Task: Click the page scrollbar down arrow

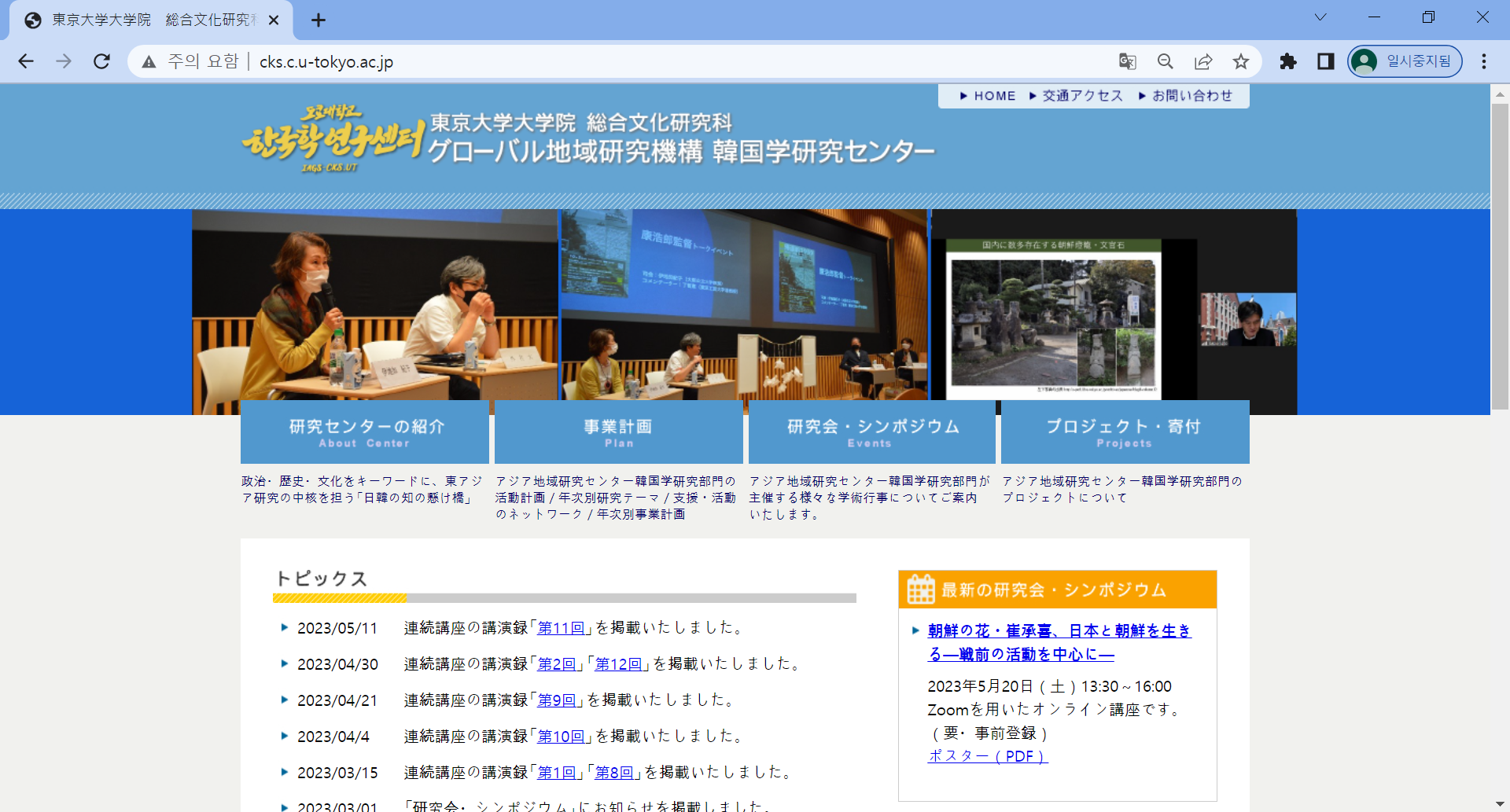Action: click(x=1500, y=804)
